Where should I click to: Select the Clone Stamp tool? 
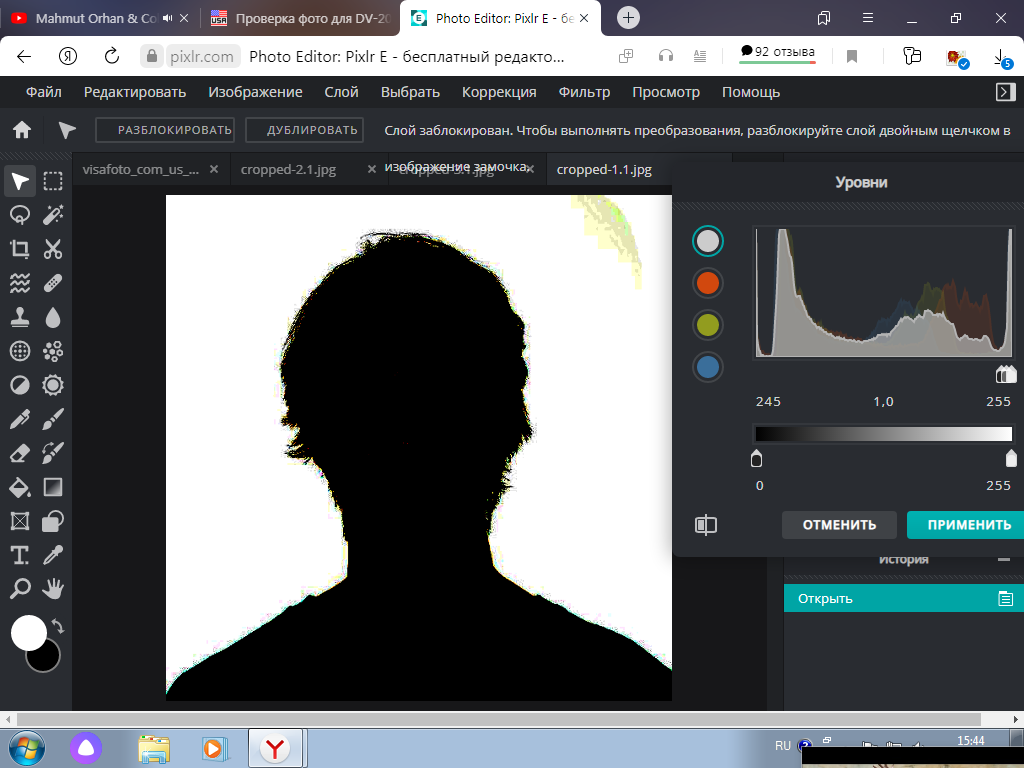click(20, 317)
